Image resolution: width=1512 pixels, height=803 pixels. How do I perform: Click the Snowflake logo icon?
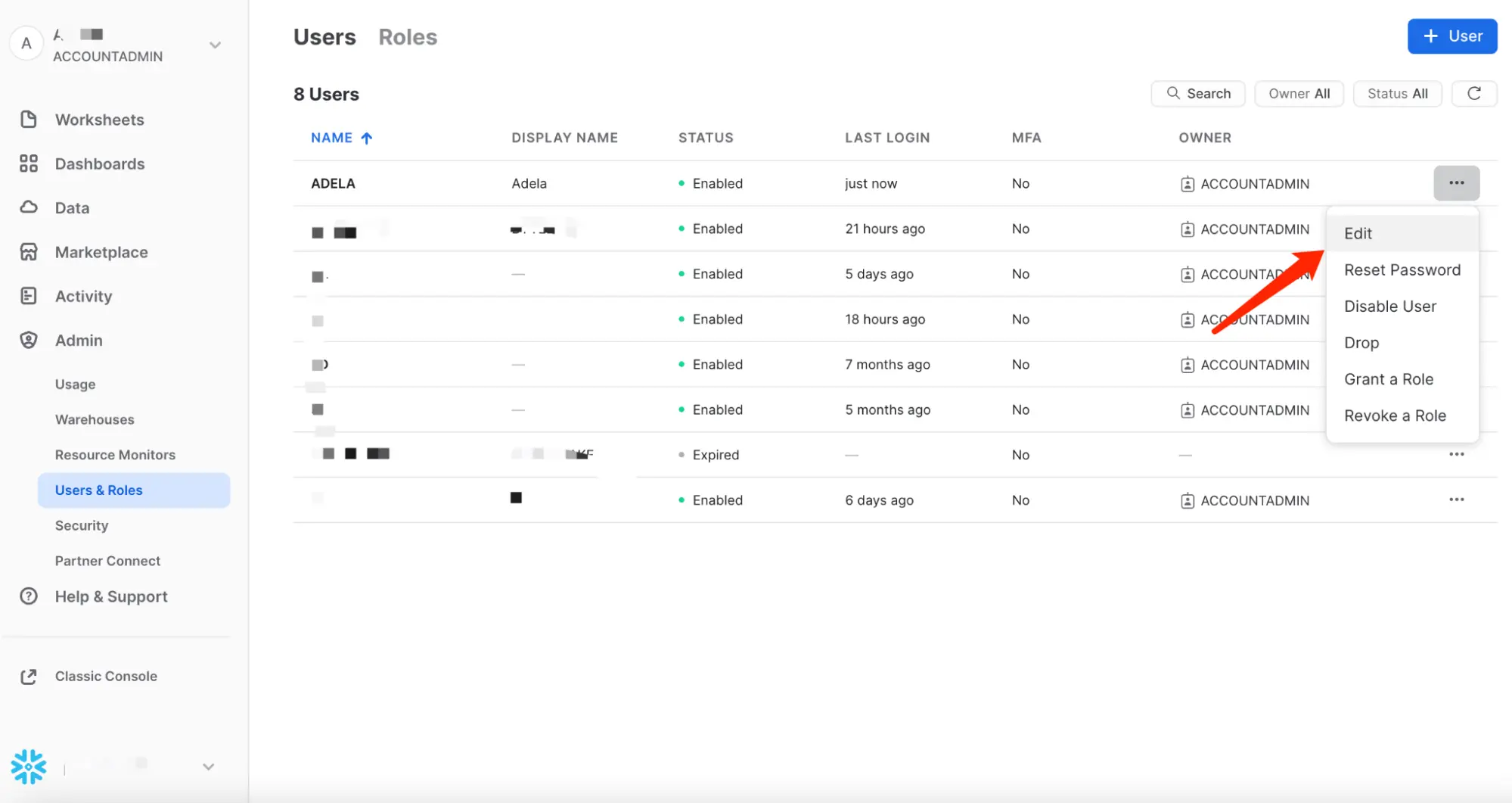(29, 767)
